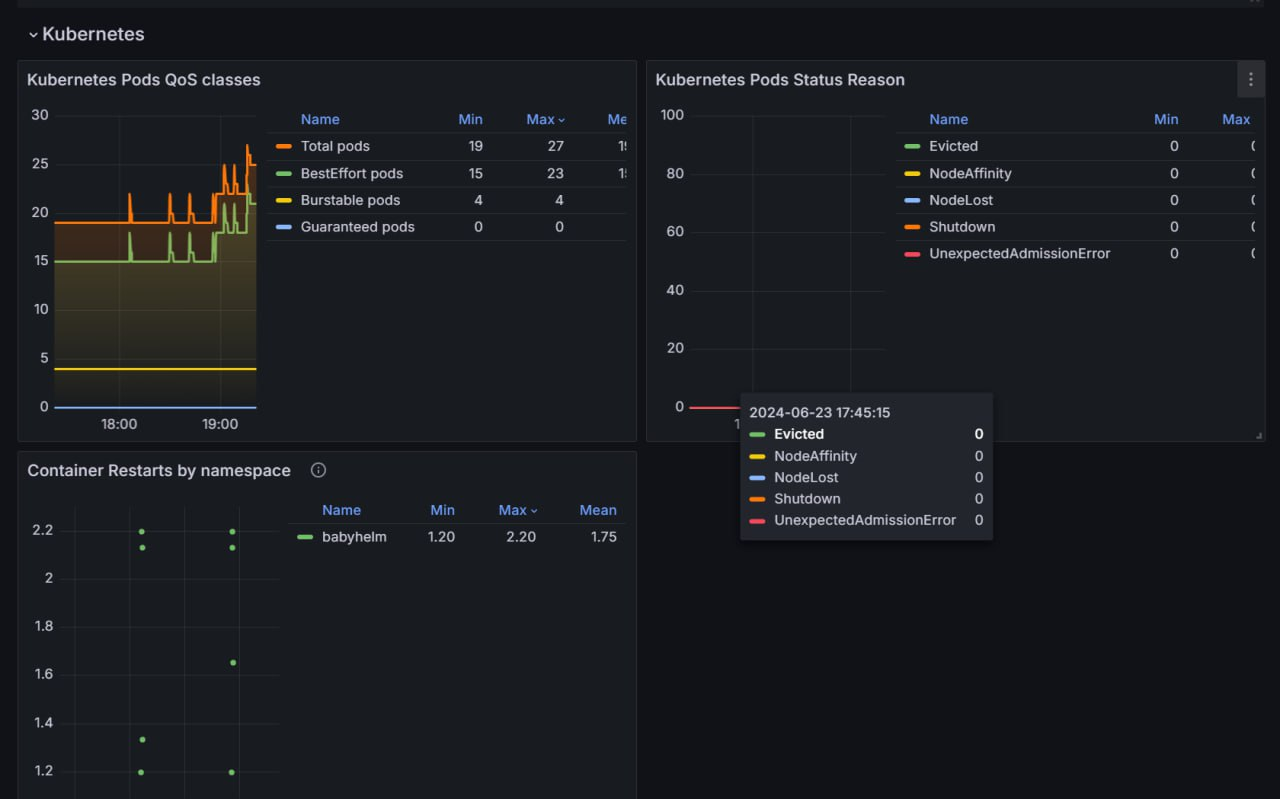
Task: Sort QoS classes legend by Name column
Action: tap(320, 119)
